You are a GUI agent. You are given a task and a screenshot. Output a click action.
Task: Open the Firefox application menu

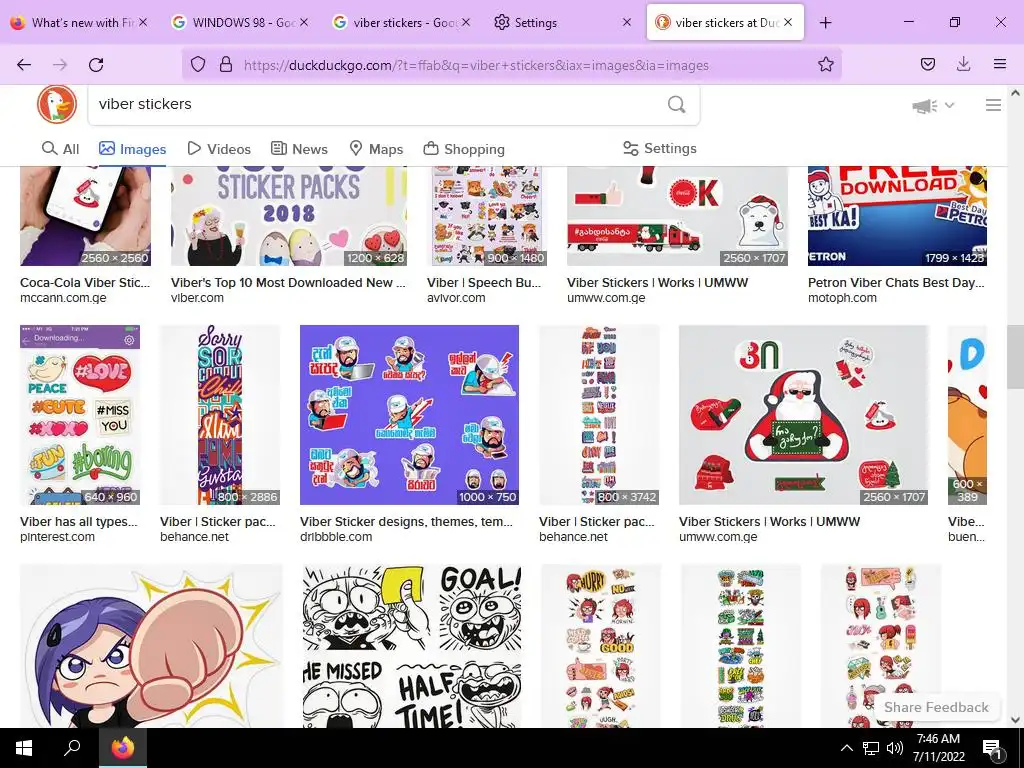click(x=999, y=64)
